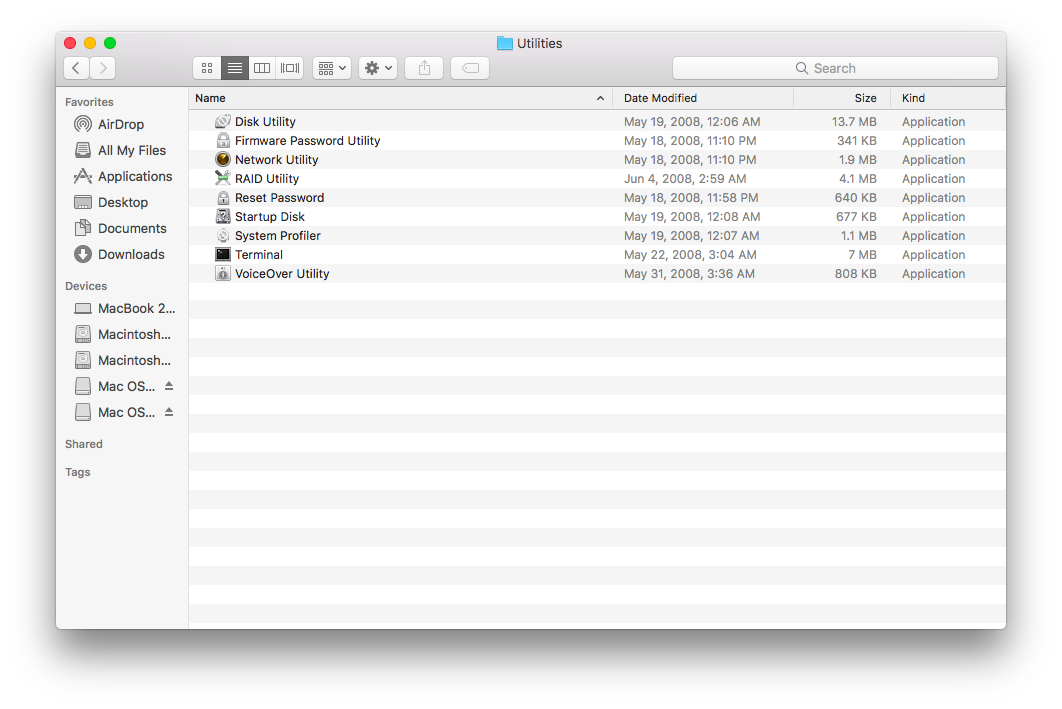Sort by the Kind column header

pos(948,98)
